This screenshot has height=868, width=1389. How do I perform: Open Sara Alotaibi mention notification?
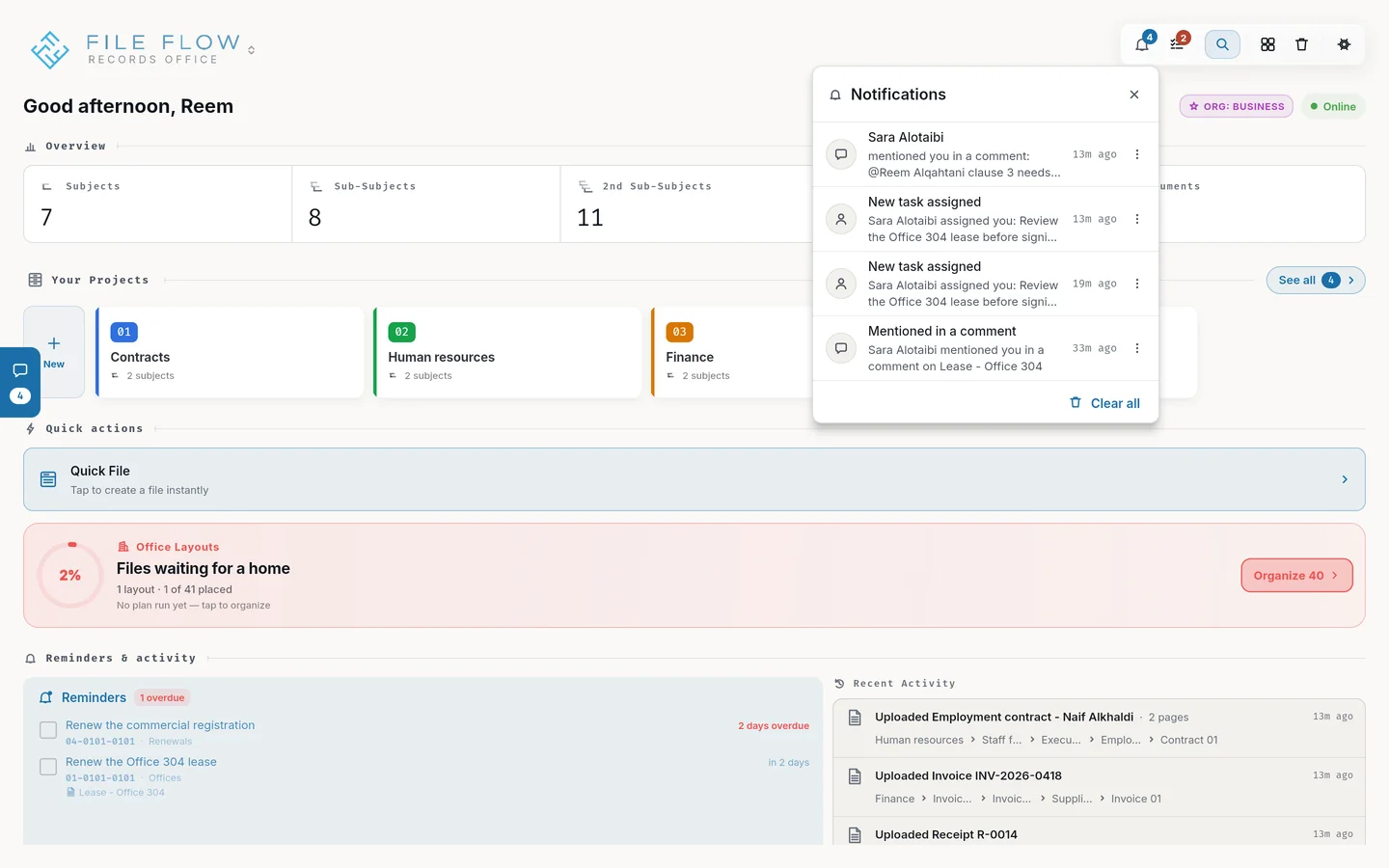click(x=985, y=154)
